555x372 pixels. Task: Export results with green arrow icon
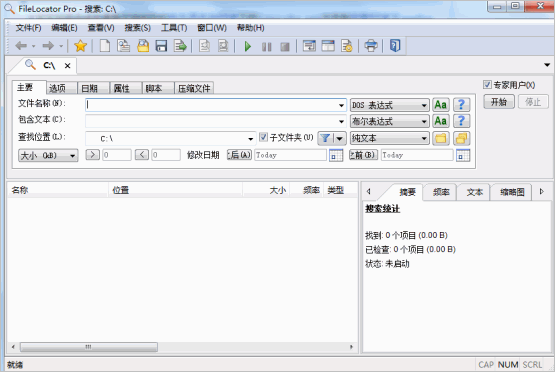(181, 46)
